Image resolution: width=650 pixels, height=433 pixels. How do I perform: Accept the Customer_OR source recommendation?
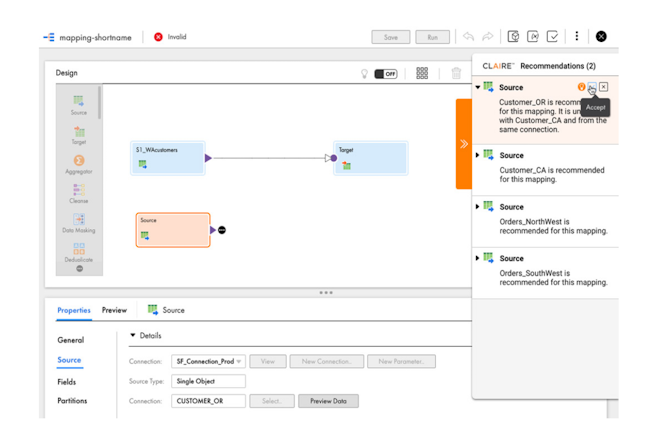point(592,87)
